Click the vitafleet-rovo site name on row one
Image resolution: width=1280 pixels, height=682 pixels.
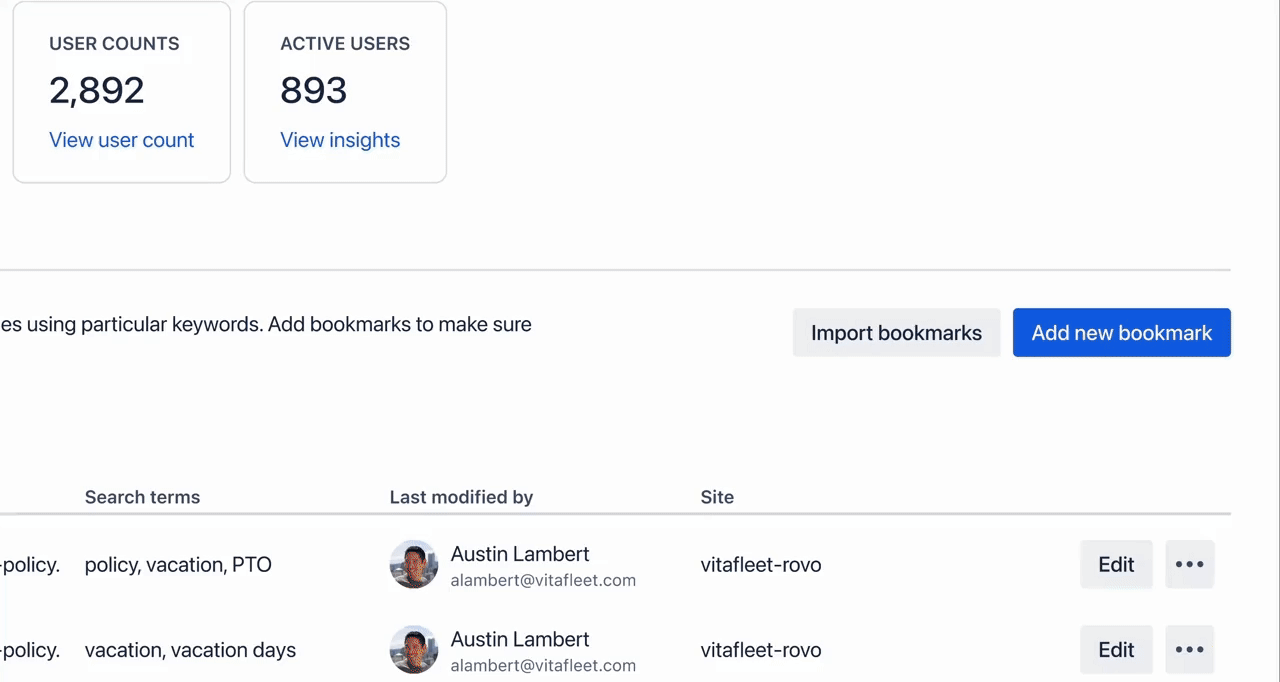pyautogui.click(x=760, y=564)
